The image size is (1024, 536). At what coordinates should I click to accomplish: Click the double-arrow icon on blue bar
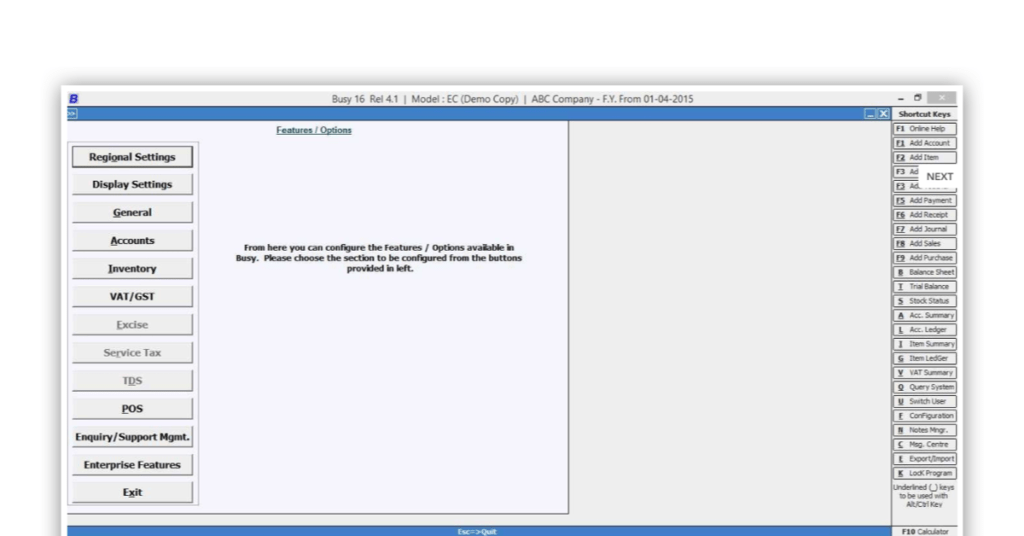(72, 114)
